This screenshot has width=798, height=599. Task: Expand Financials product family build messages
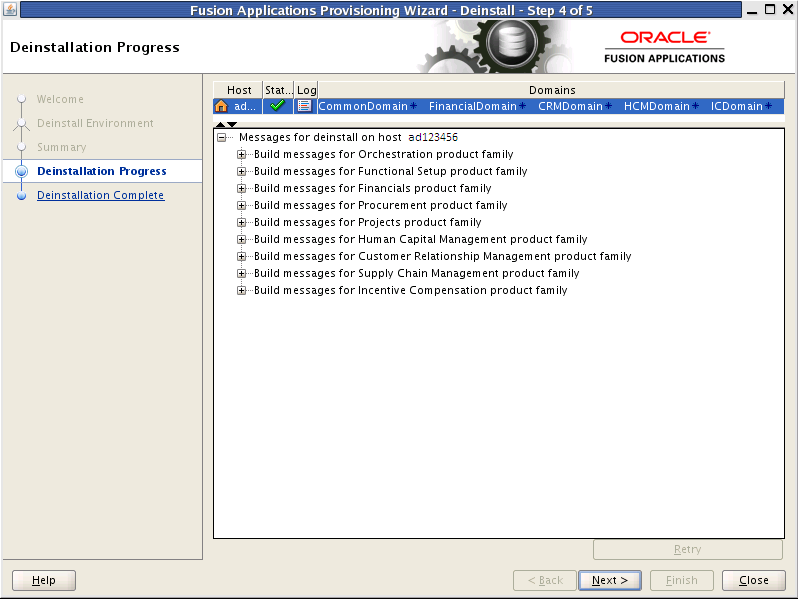coord(242,188)
